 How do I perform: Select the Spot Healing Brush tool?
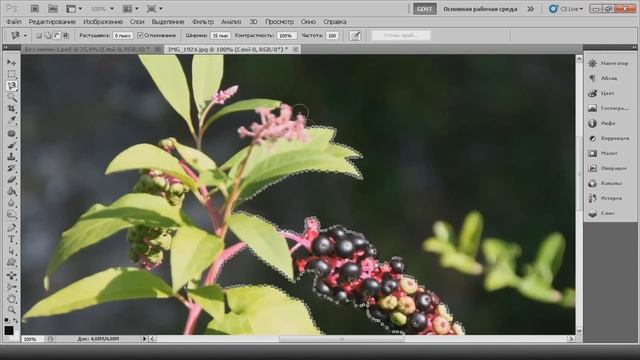11,133
